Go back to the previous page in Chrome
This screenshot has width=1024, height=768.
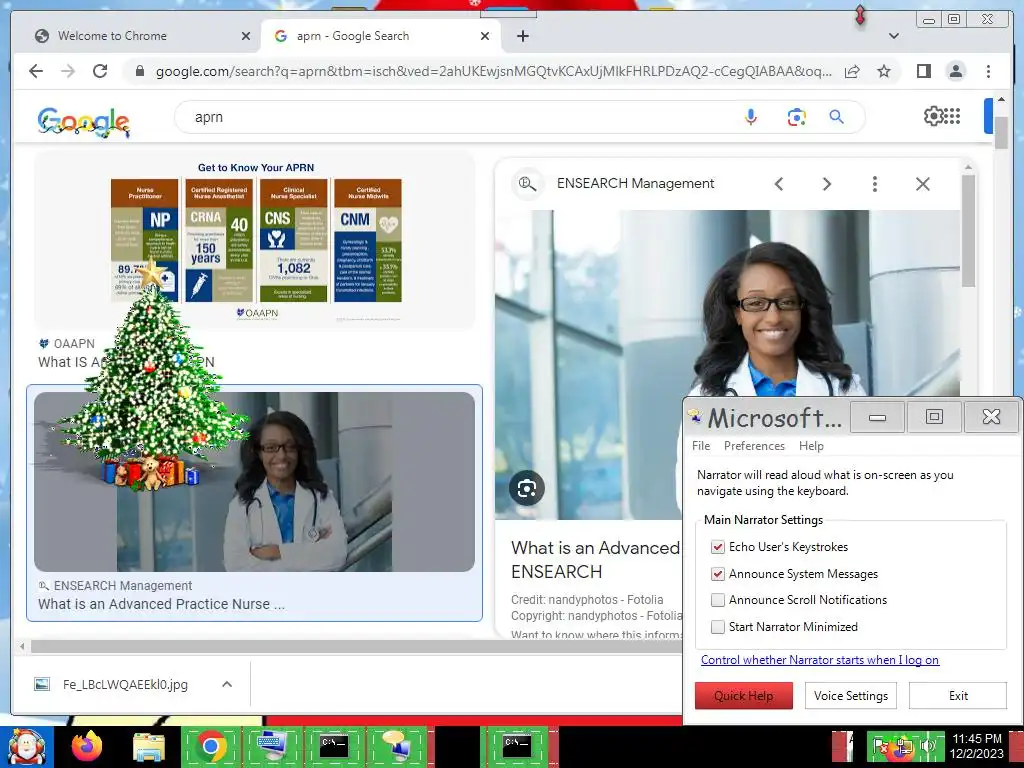pyautogui.click(x=36, y=71)
